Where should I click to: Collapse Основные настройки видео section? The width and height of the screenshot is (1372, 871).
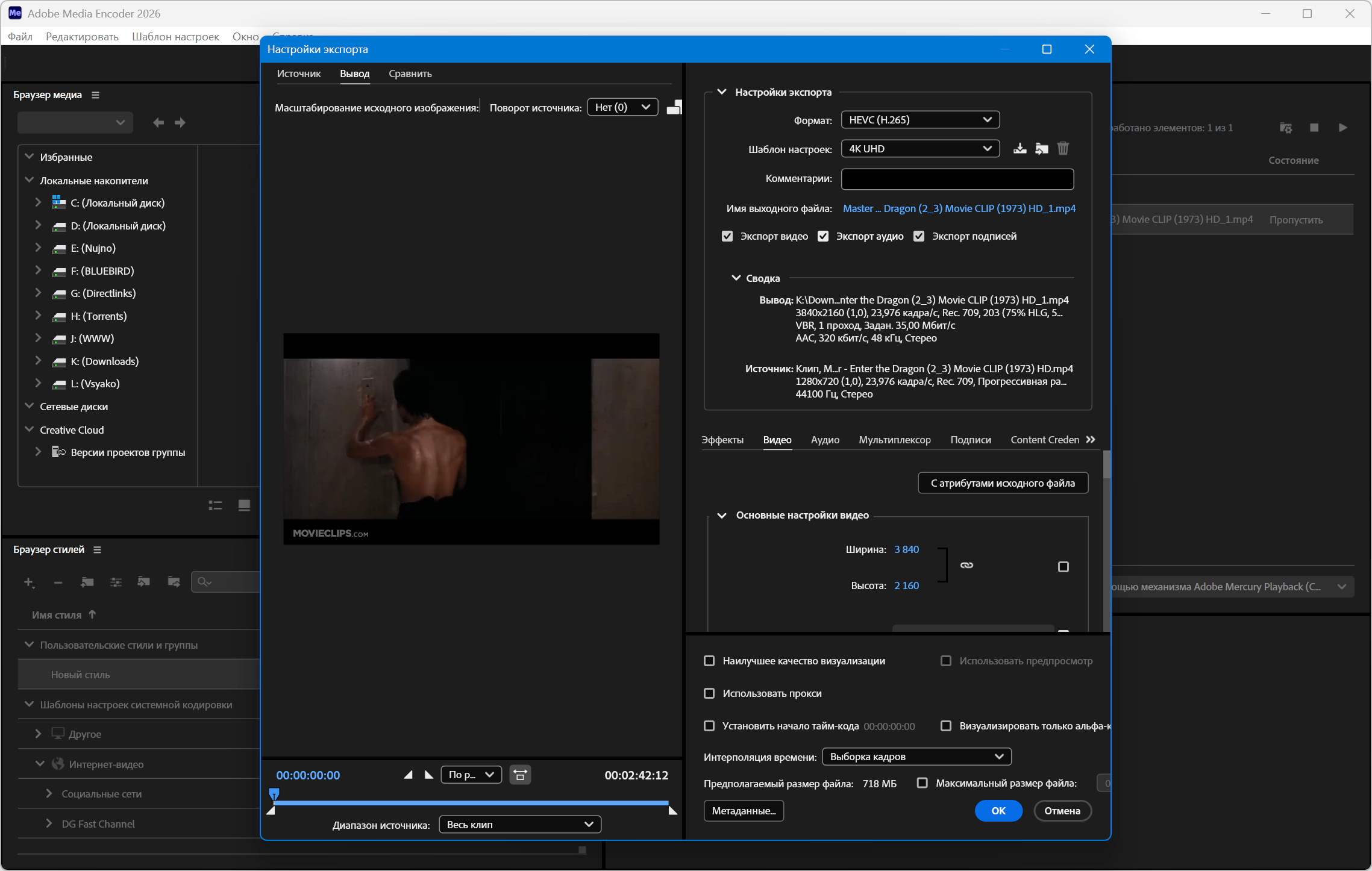coord(722,516)
